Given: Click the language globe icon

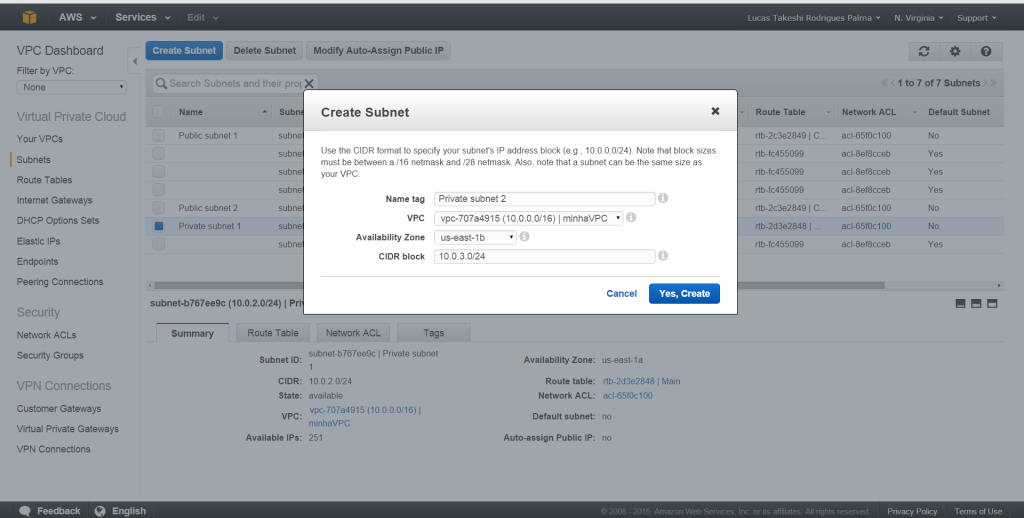Looking at the screenshot, I should coord(100,511).
